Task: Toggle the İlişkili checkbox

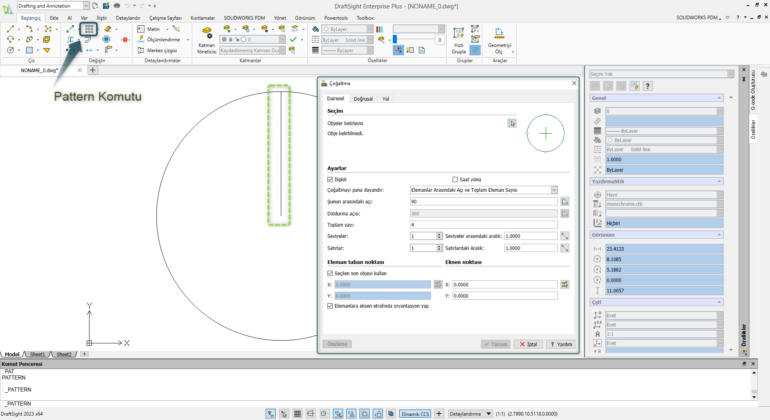Action: [330, 179]
